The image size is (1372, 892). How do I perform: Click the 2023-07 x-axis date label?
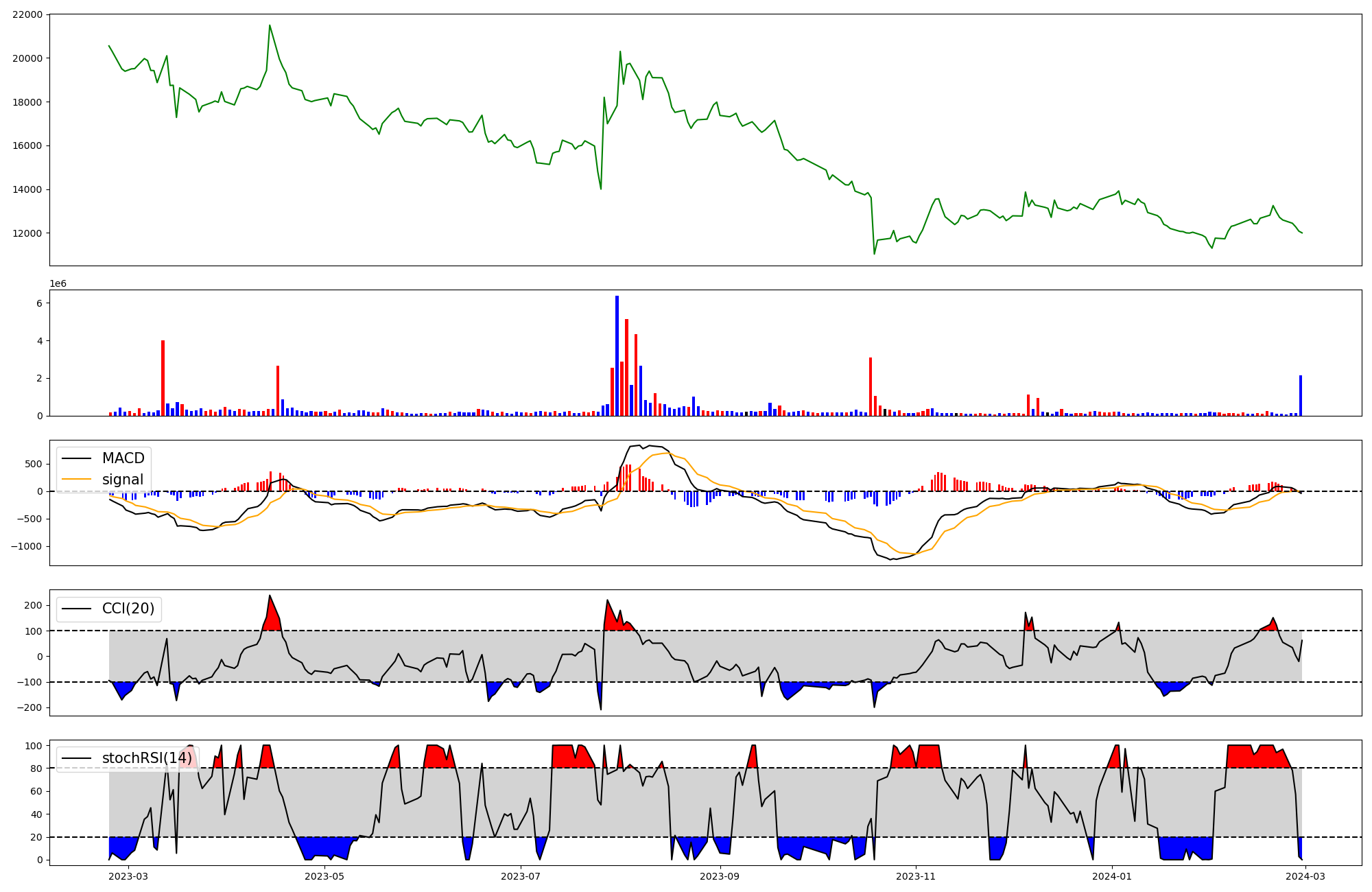click(x=521, y=876)
